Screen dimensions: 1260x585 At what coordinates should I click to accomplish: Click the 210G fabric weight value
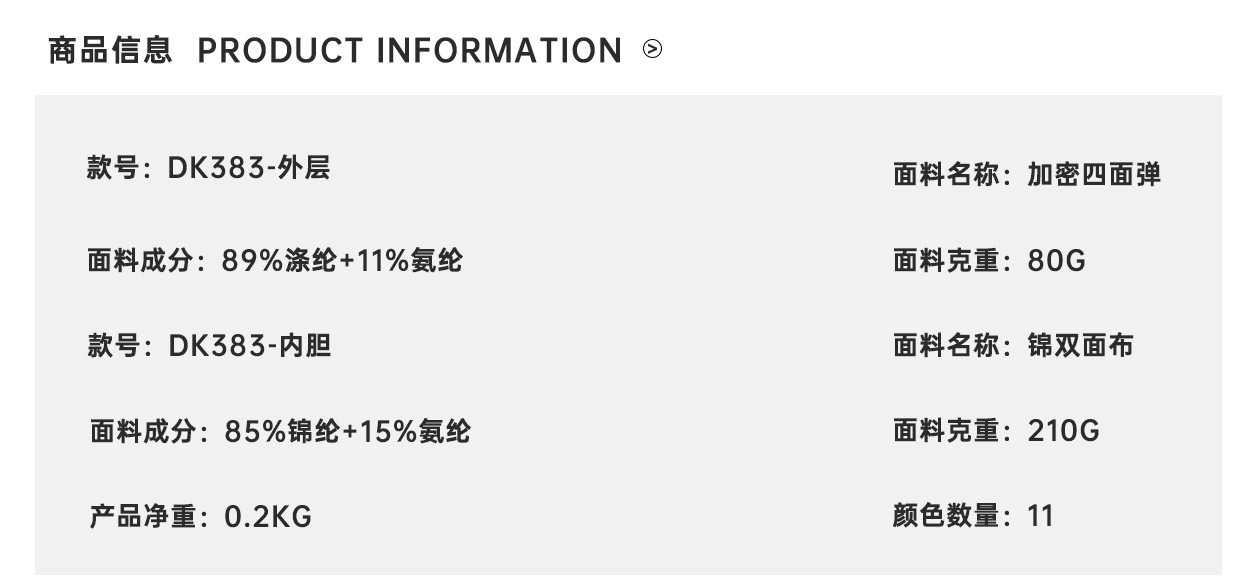(1063, 431)
